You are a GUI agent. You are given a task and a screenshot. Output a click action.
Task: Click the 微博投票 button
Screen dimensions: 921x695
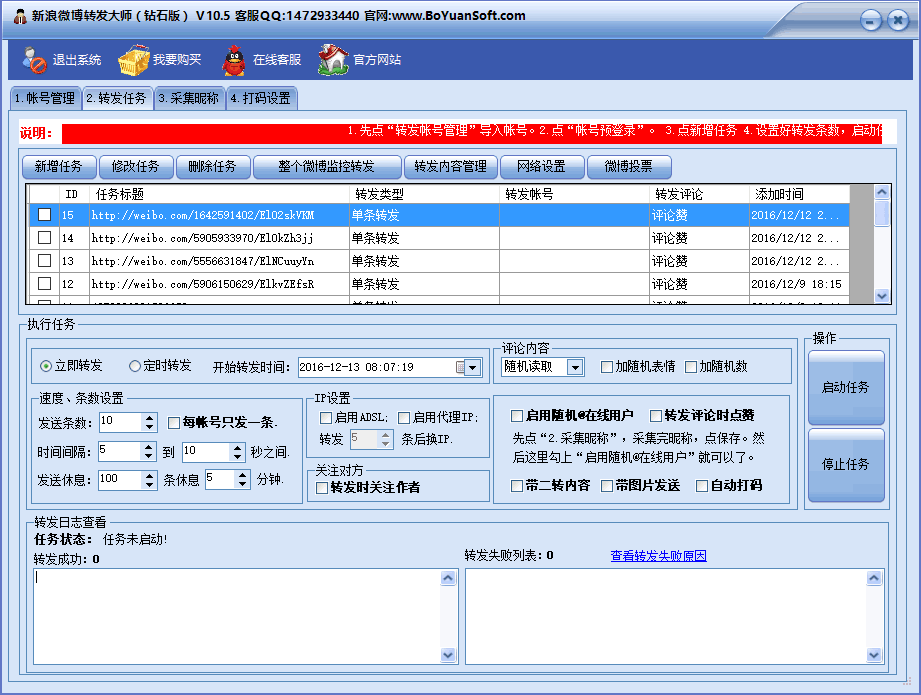click(x=628, y=166)
